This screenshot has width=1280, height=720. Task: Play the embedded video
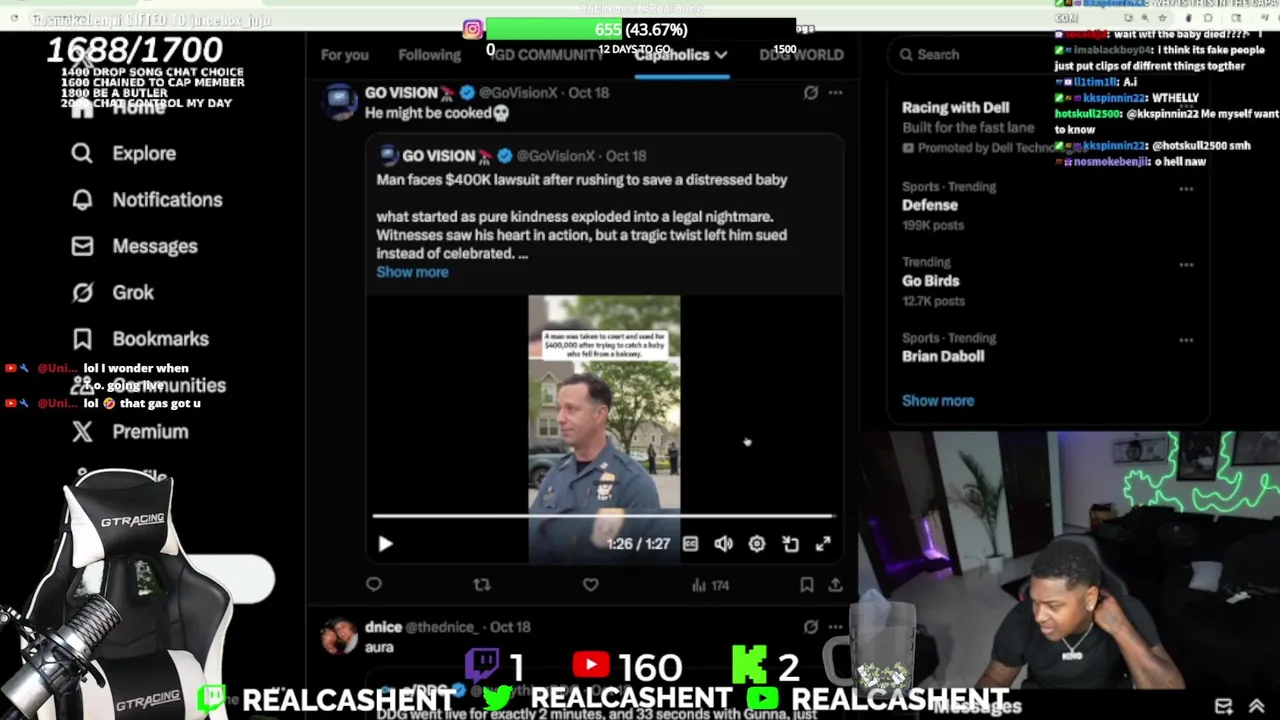(385, 544)
